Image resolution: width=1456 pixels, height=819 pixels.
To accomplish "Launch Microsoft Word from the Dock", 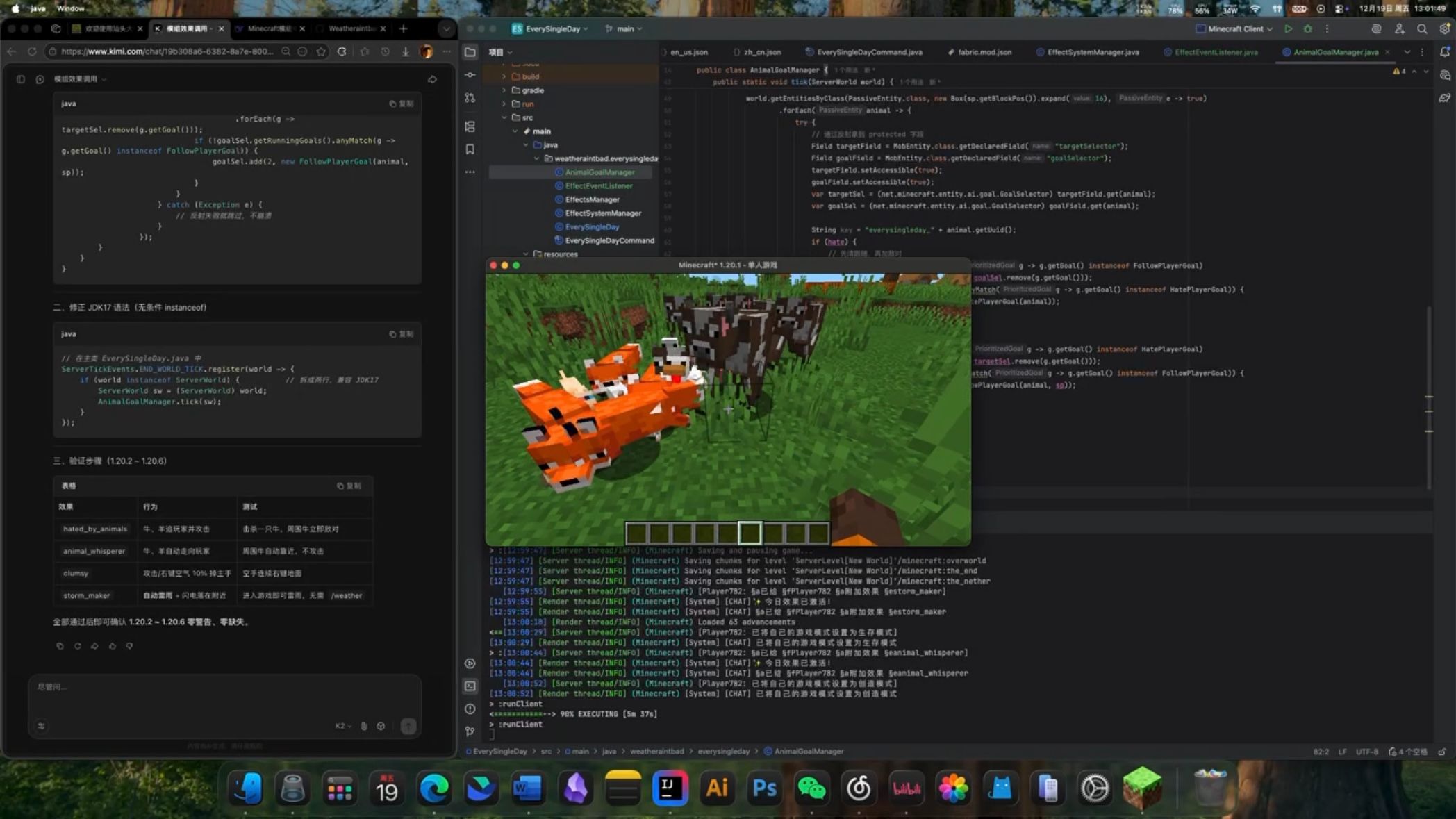I will (528, 788).
